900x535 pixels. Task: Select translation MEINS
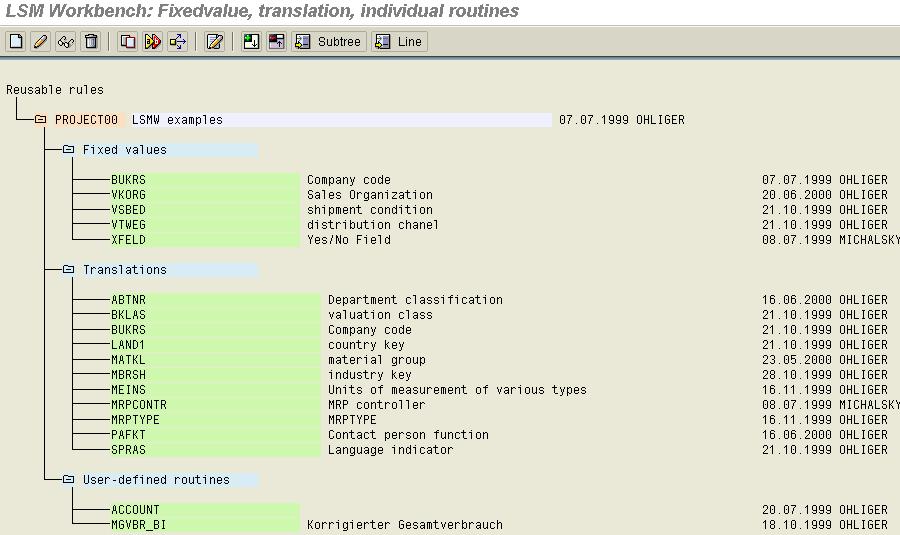click(215, 389)
